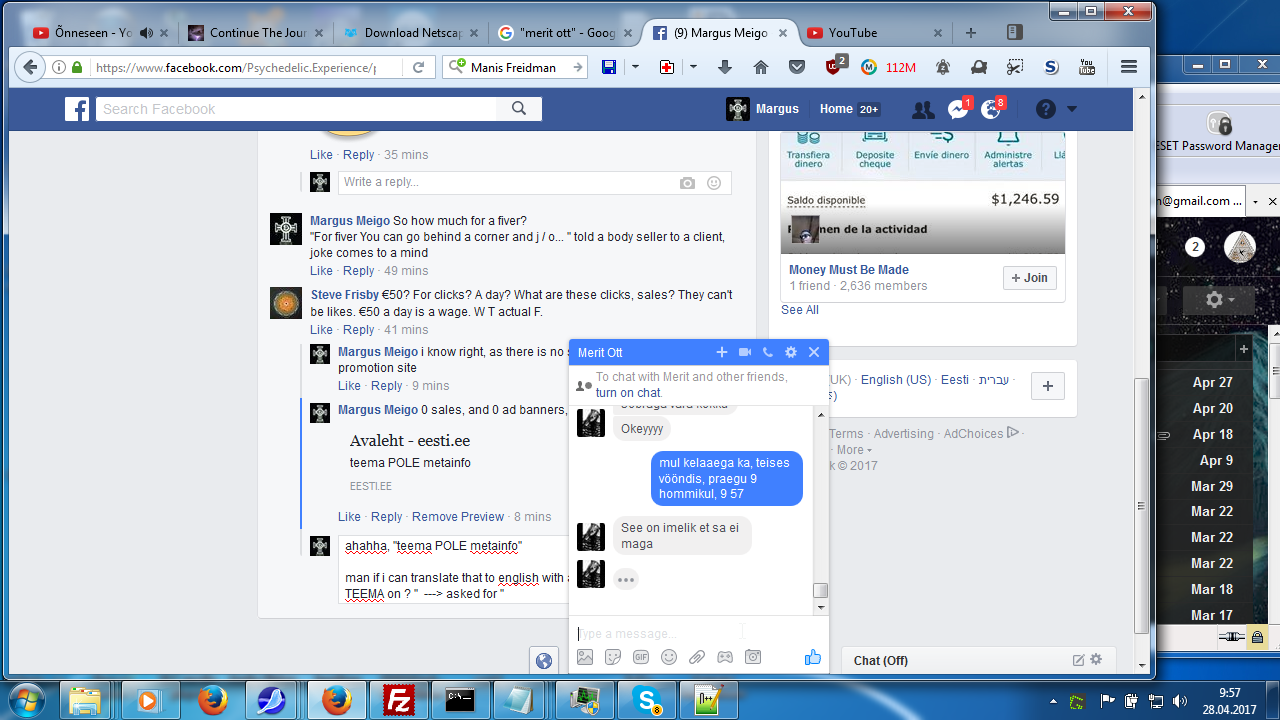1280x720 pixels.
Task: Expand the save-button toolbar dropdown
Action: pos(635,67)
